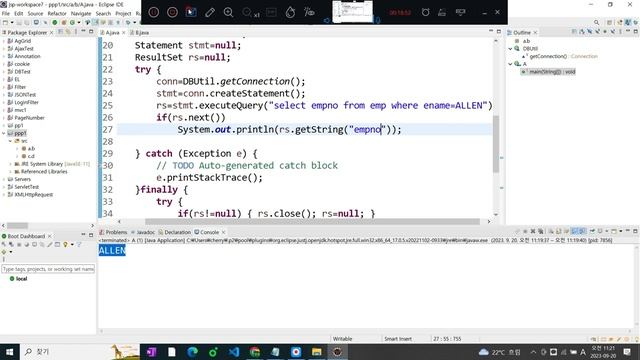Collapse the ppp1 project node
The image size is (640, 360).
pos(4,133)
